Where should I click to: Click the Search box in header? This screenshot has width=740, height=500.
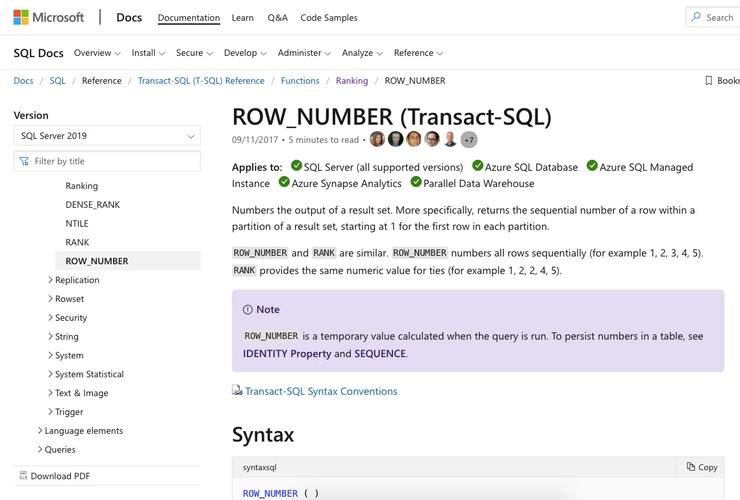(x=713, y=17)
